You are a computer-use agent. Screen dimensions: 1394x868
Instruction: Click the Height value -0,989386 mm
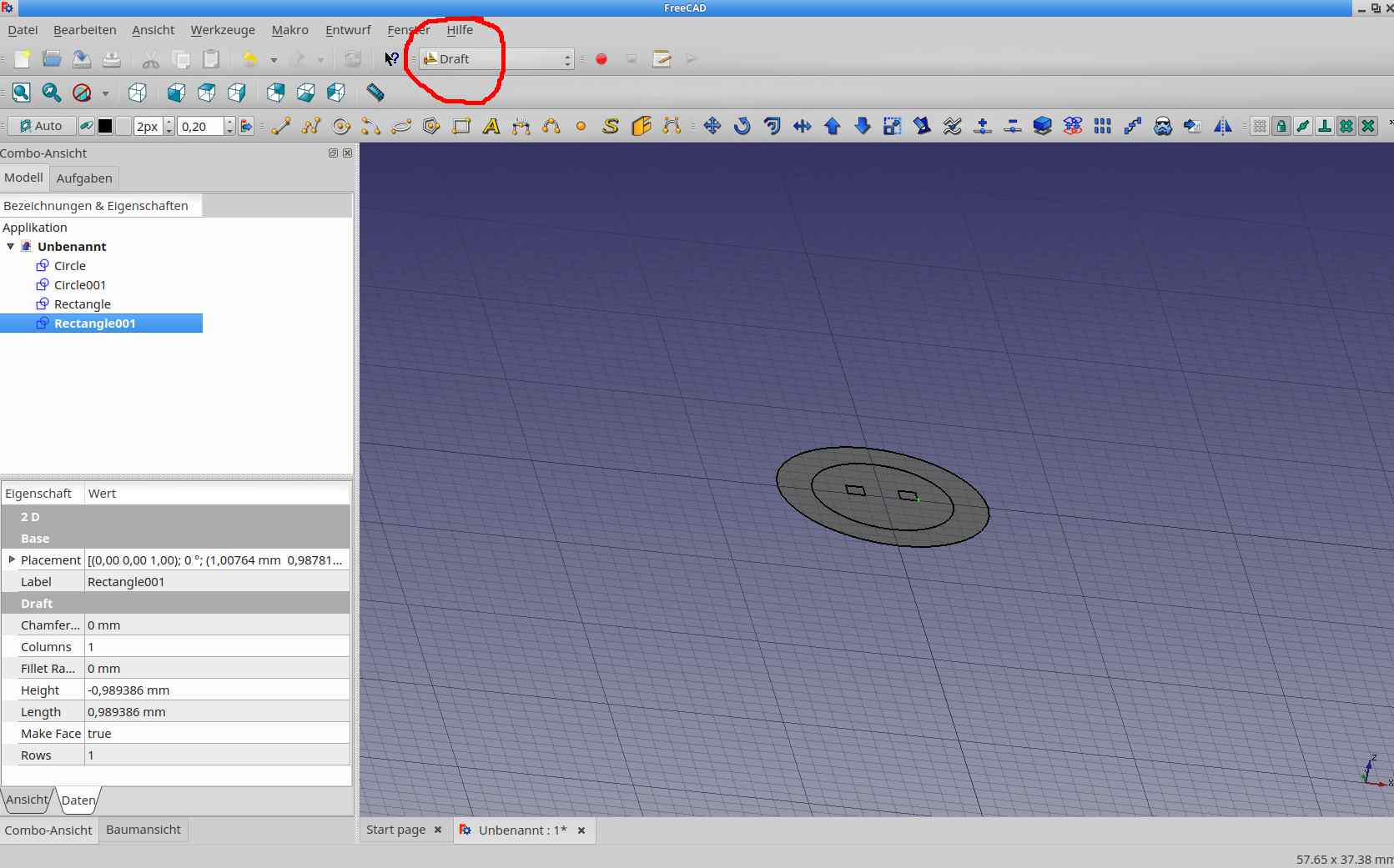coord(217,690)
